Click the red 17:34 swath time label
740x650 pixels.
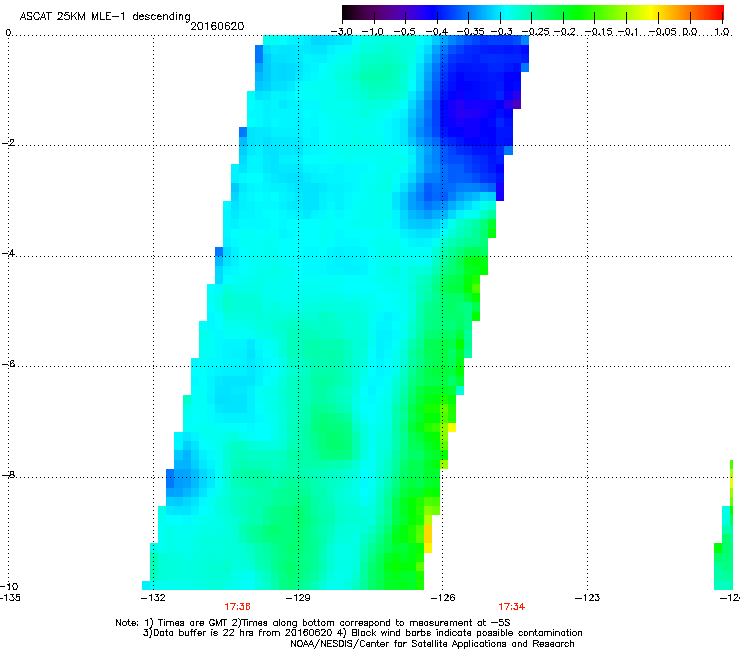point(512,607)
